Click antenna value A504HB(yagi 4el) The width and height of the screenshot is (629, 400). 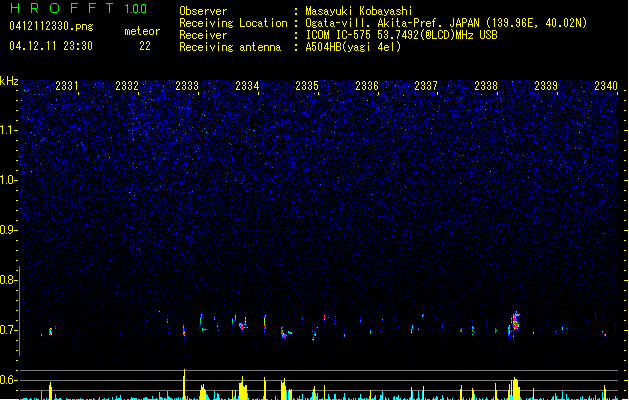pyautogui.click(x=353, y=47)
